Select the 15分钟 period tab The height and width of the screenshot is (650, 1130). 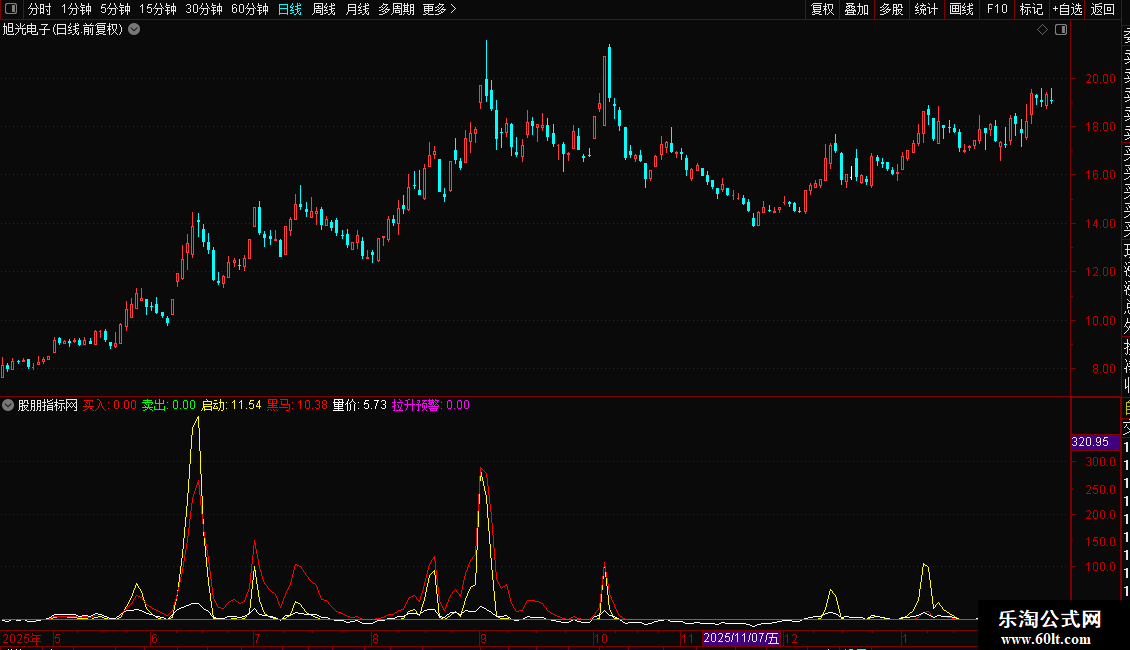pos(158,9)
